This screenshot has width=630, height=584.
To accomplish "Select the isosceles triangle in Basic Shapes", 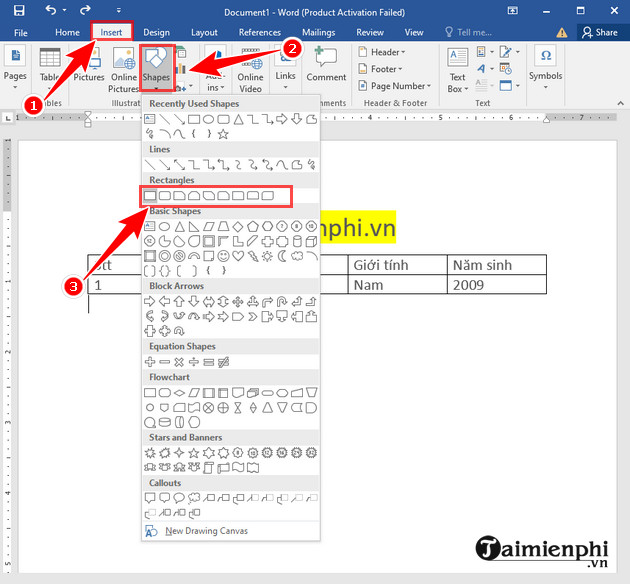I will pos(179,227).
